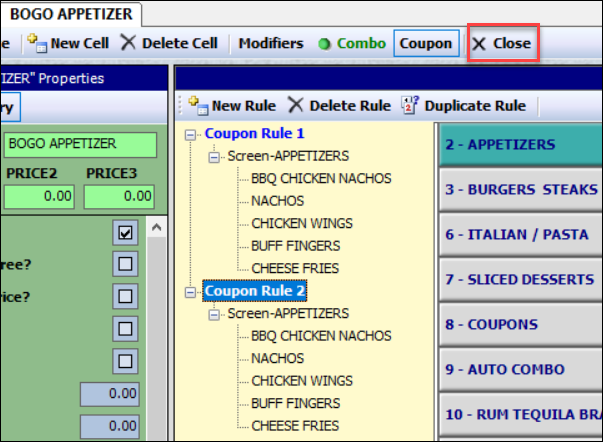The image size is (603, 442).
Task: Click the Duplicate Rule icon
Action: 410,105
